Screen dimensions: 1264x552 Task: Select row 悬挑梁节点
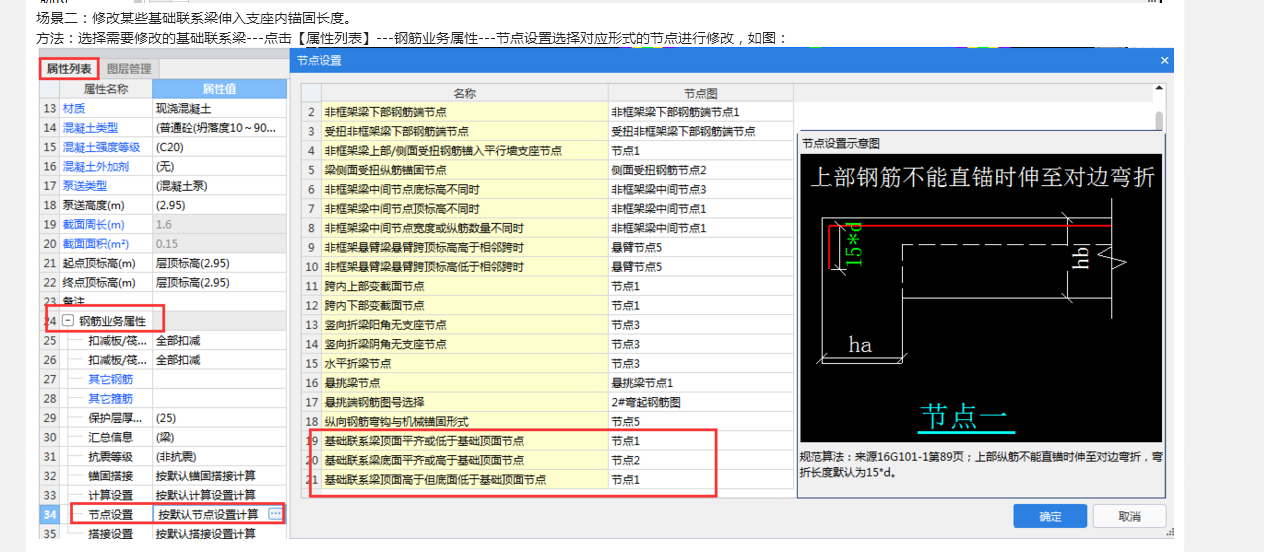click(548, 382)
